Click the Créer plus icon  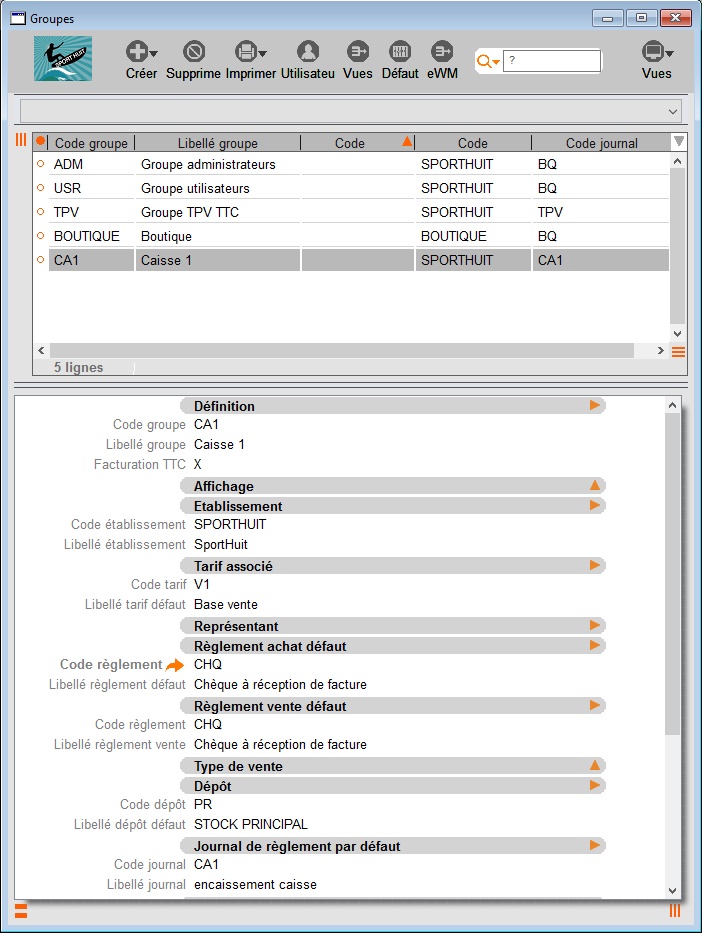point(137,52)
